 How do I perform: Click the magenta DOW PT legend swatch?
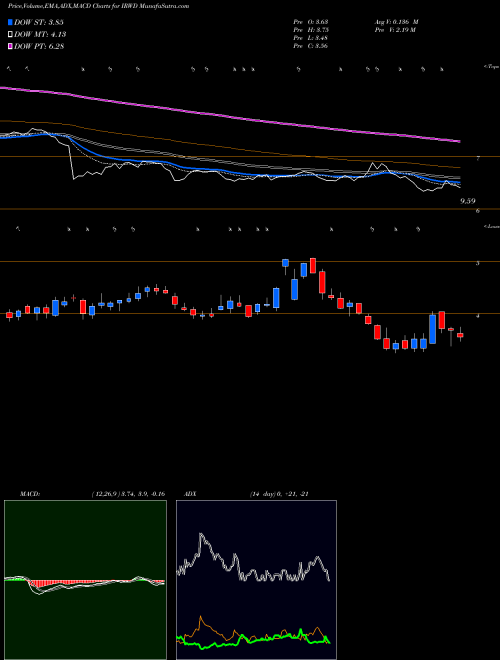click(x=10, y=46)
